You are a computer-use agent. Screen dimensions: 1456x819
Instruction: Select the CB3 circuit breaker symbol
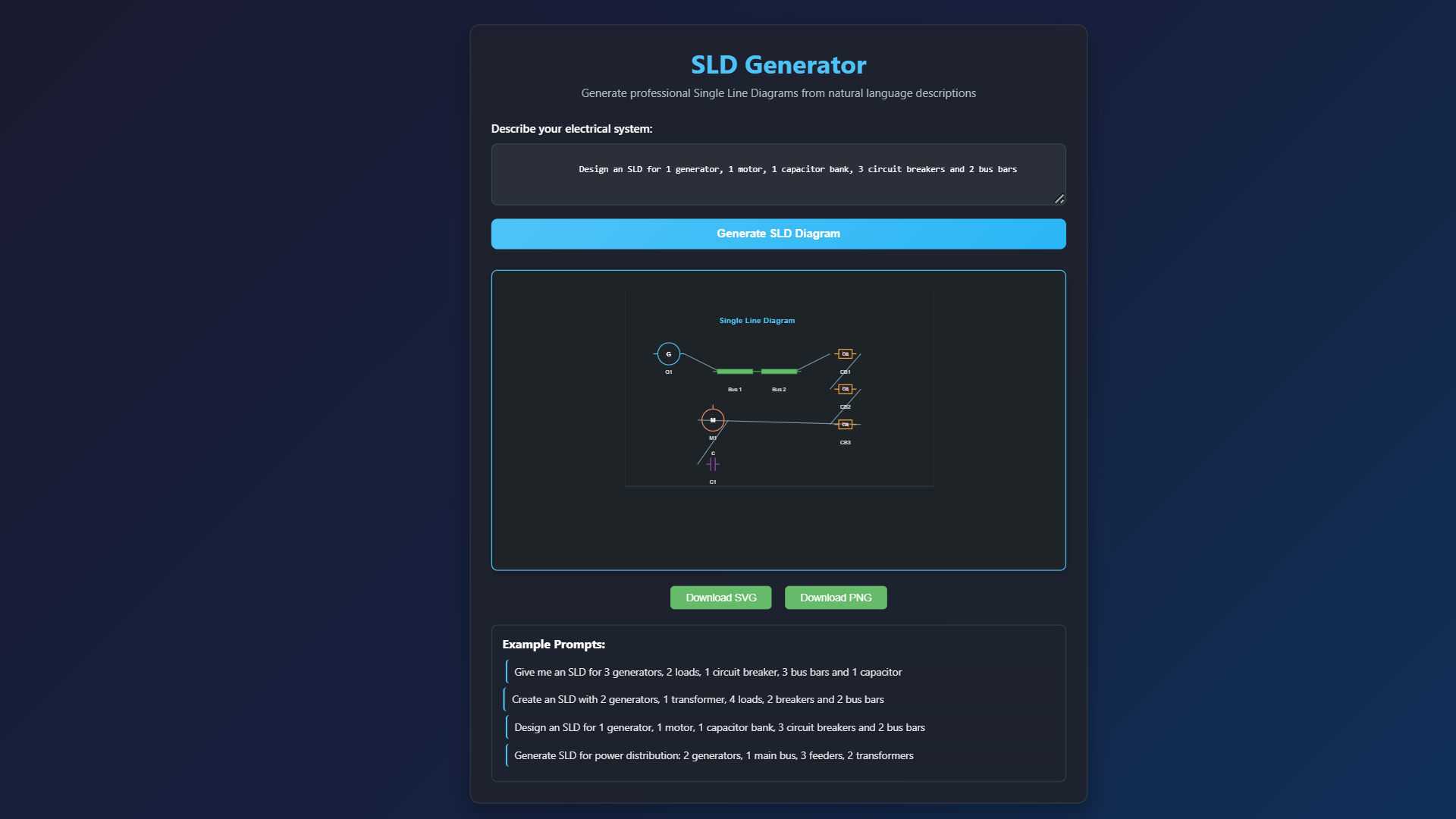click(845, 425)
